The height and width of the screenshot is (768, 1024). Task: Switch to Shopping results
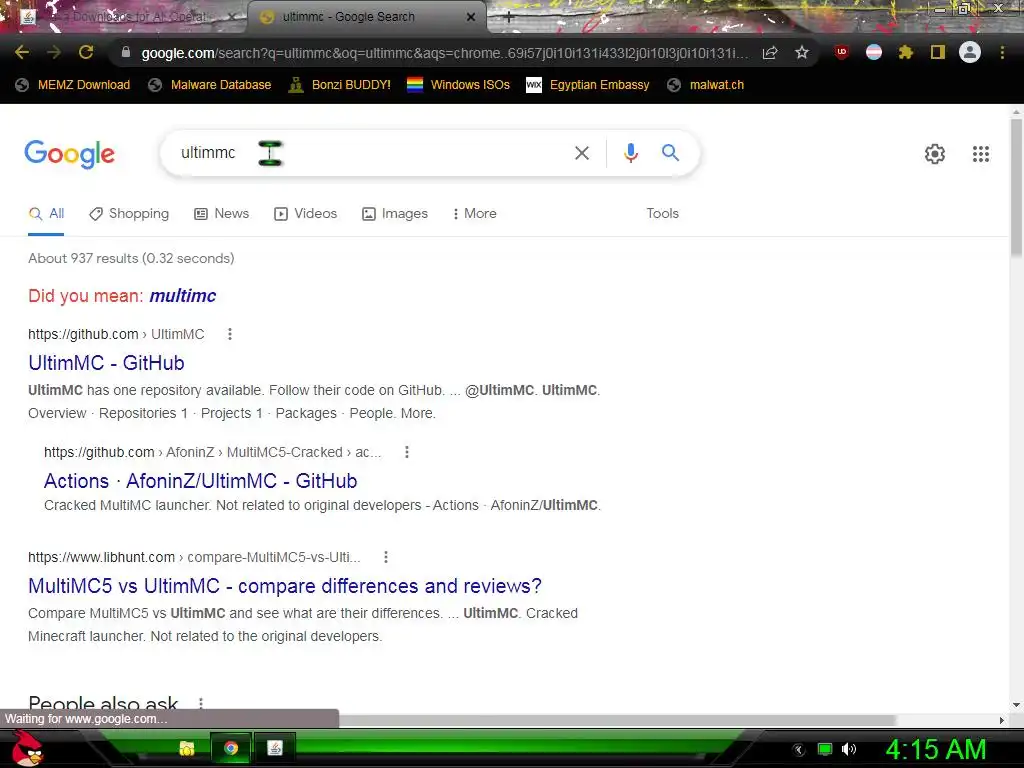[129, 214]
